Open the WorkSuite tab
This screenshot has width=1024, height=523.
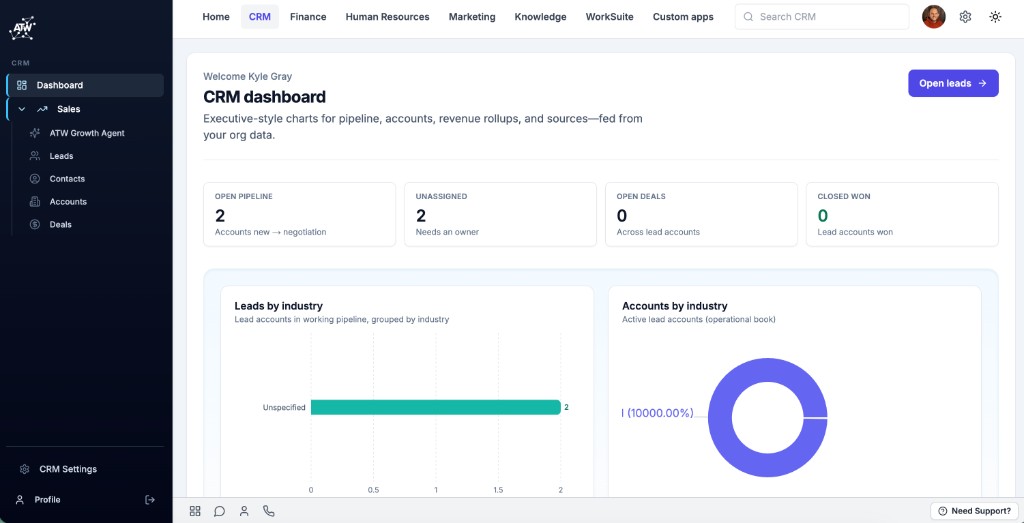point(609,17)
